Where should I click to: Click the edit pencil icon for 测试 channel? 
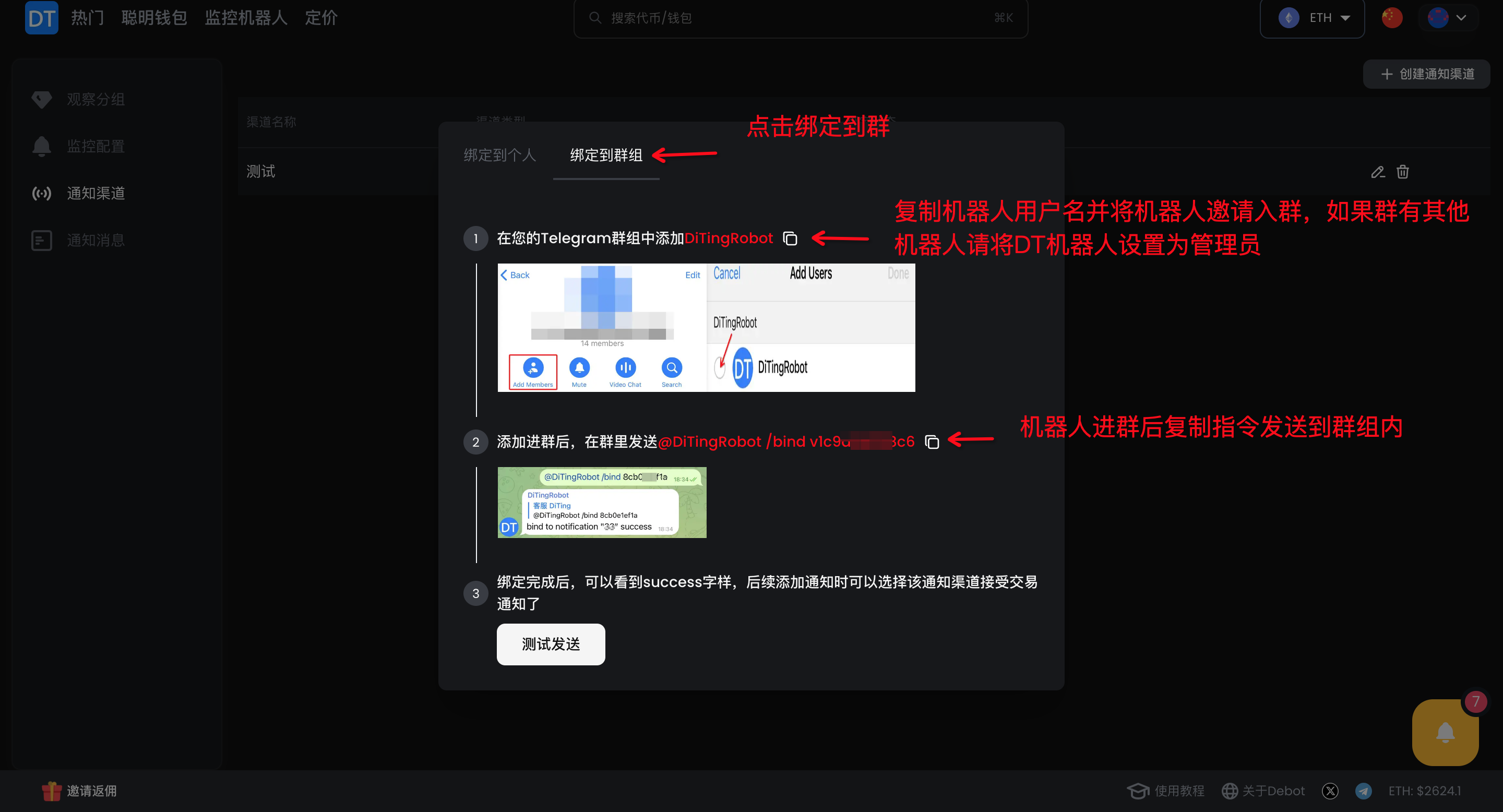tap(1378, 172)
